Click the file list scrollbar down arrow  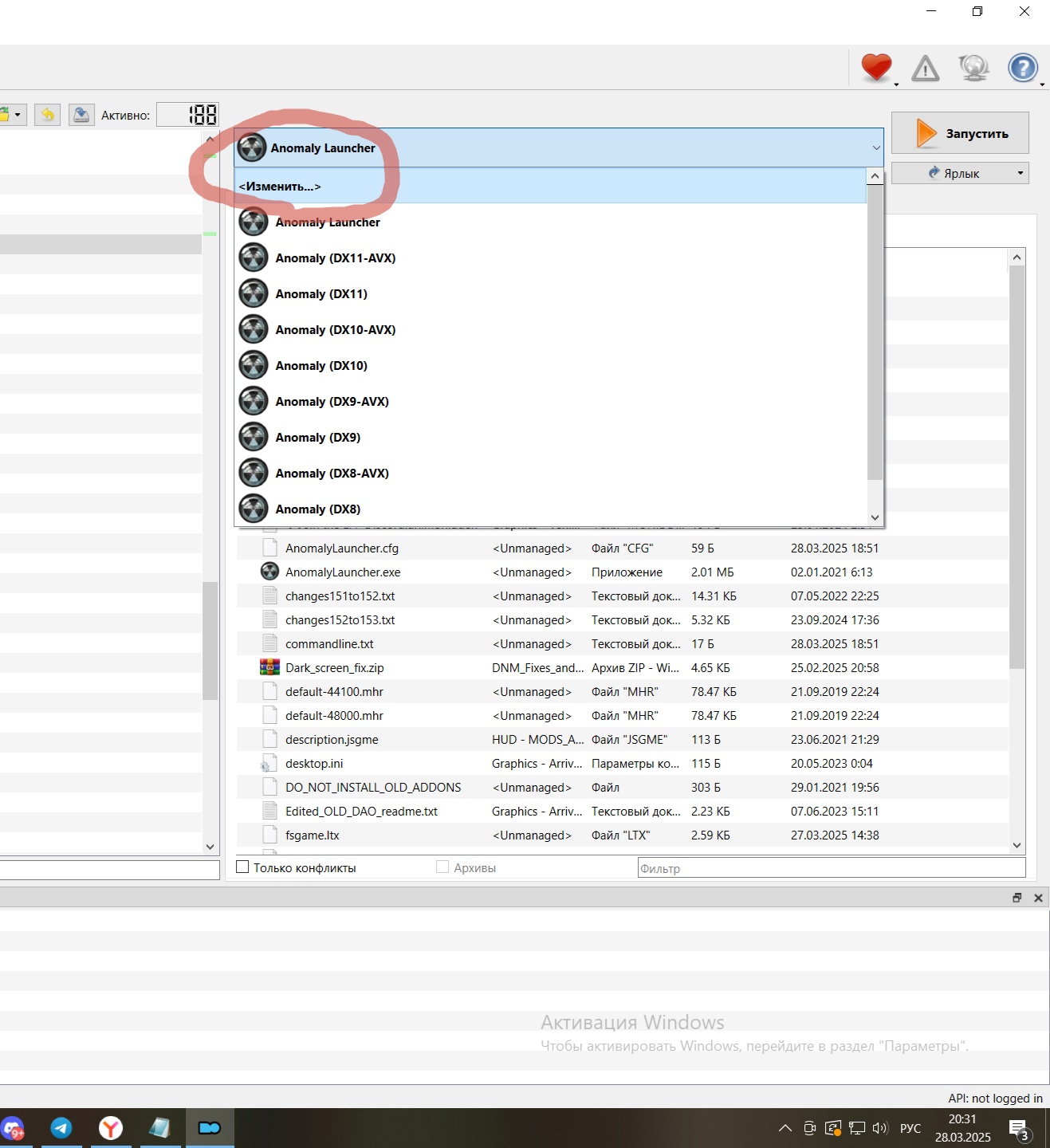tap(1017, 845)
